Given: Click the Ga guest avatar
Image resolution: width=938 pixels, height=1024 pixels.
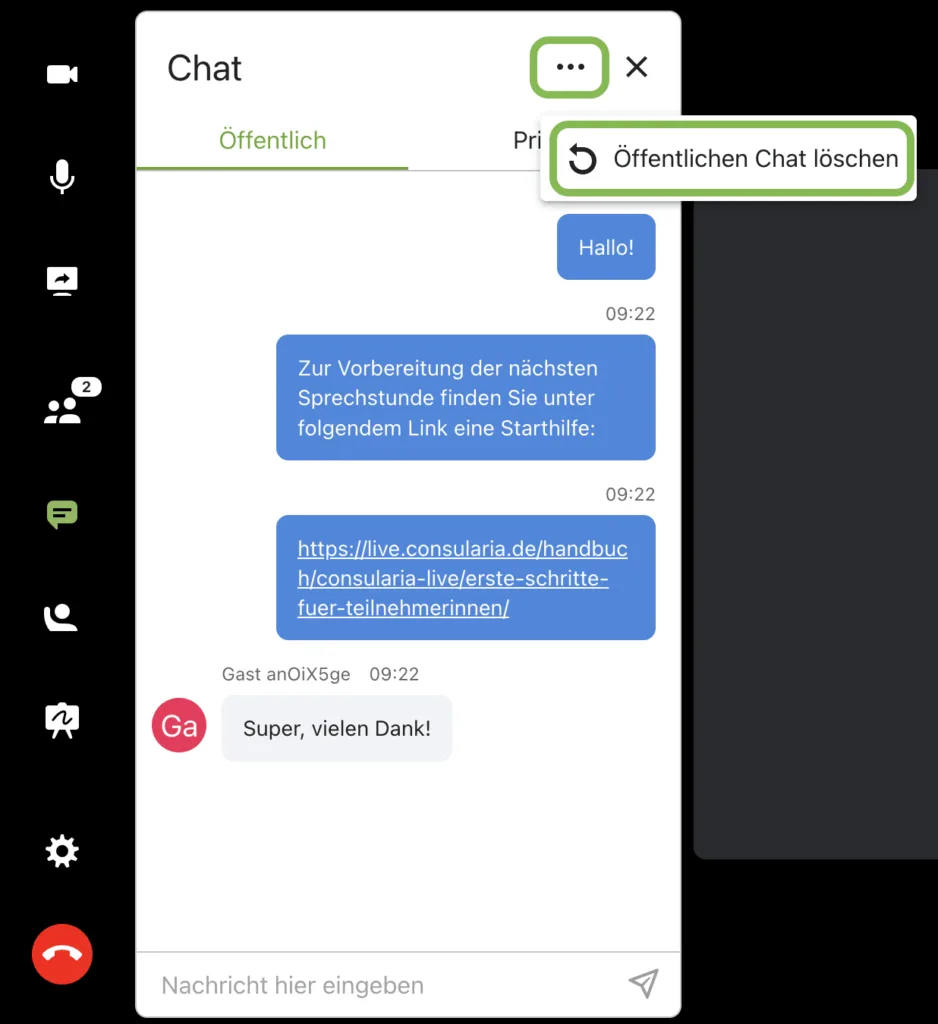Looking at the screenshot, I should point(179,725).
